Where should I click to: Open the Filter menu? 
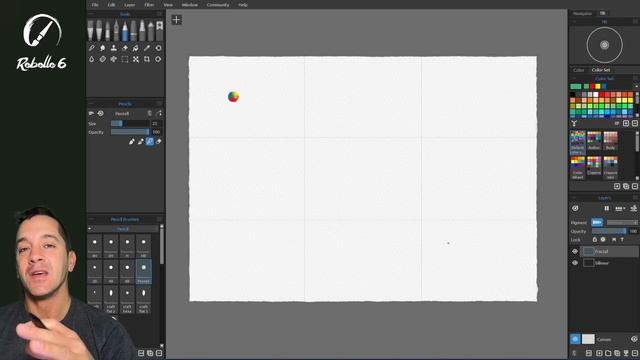pyautogui.click(x=149, y=5)
